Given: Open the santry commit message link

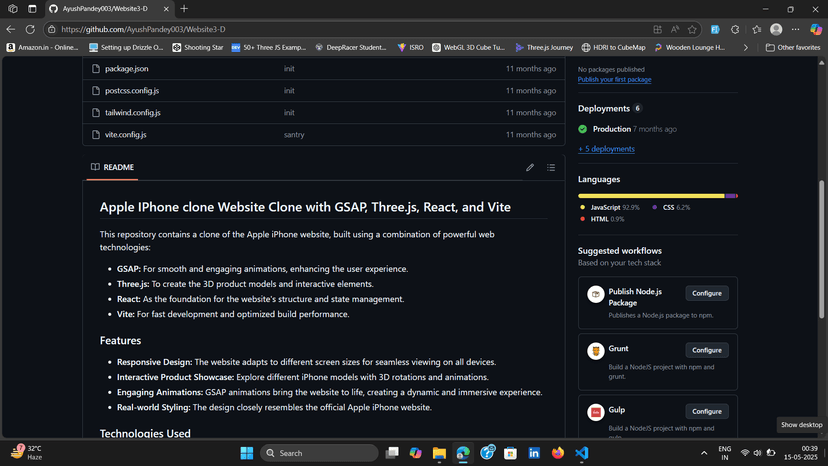Looking at the screenshot, I should [294, 135].
